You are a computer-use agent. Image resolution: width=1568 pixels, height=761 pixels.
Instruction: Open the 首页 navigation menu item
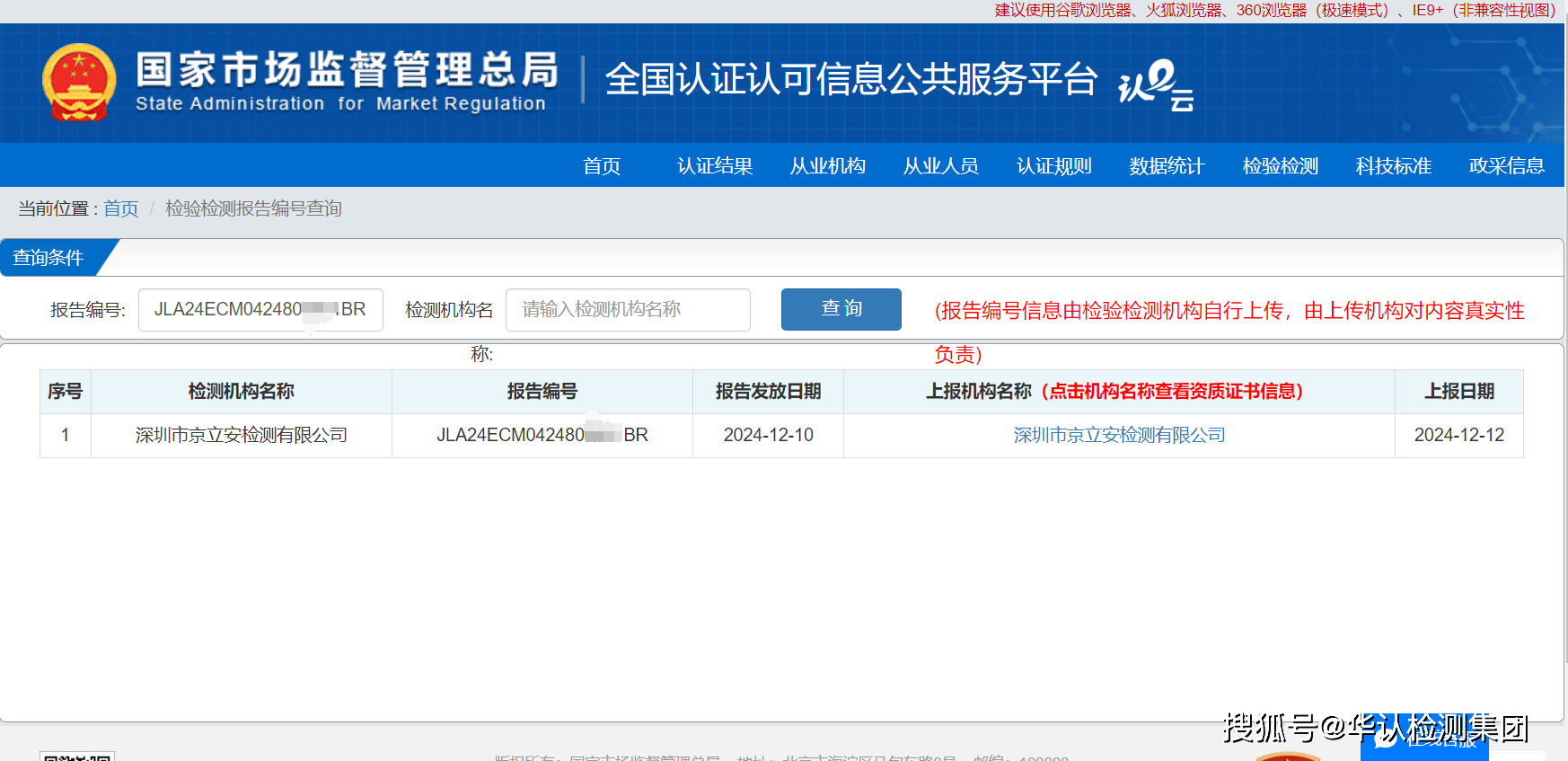pos(602,166)
